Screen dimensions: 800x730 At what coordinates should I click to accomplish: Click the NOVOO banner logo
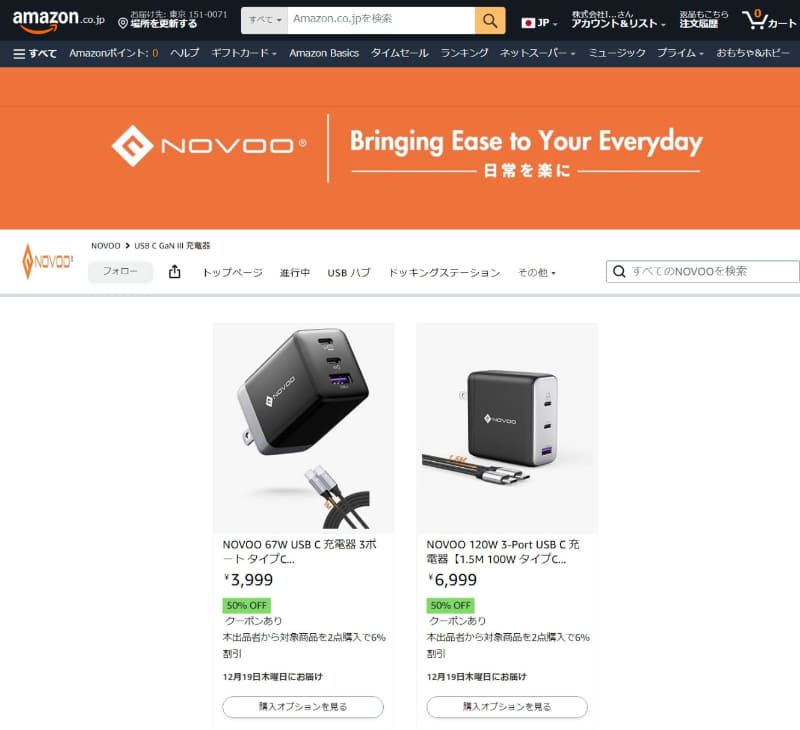click(209, 146)
